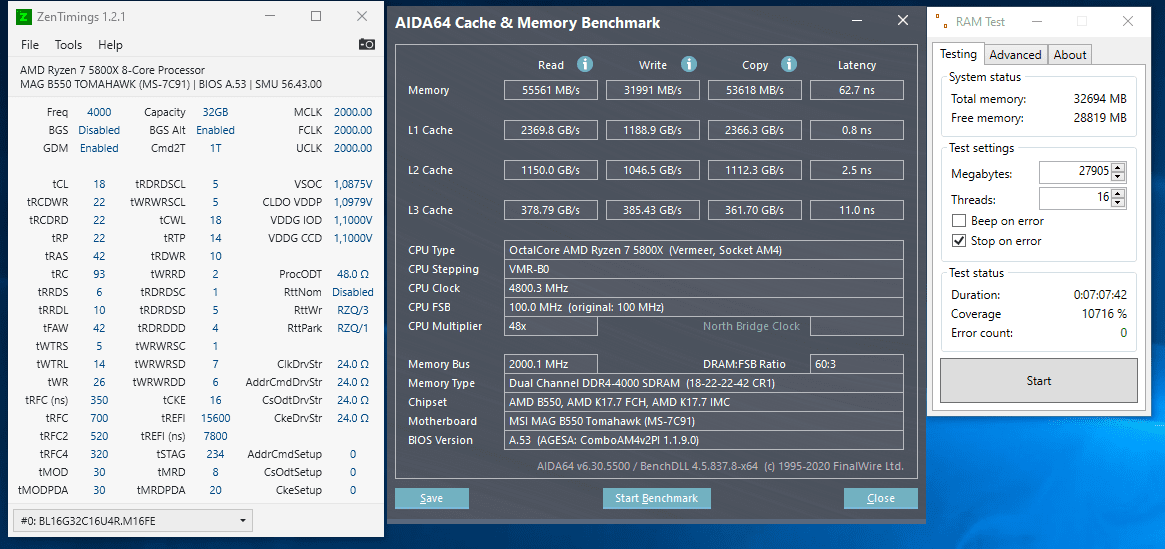The image size is (1165, 549).
Task: Show info for the Read column
Action: click(x=585, y=65)
